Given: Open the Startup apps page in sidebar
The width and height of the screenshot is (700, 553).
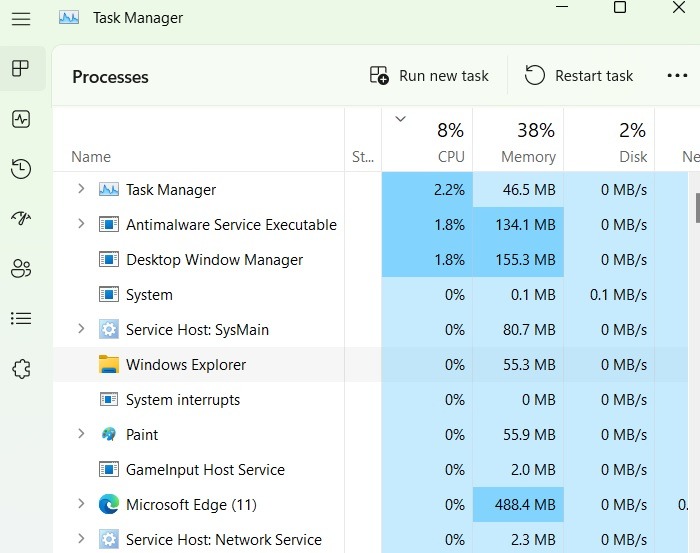Looking at the screenshot, I should pyautogui.click(x=21, y=218).
